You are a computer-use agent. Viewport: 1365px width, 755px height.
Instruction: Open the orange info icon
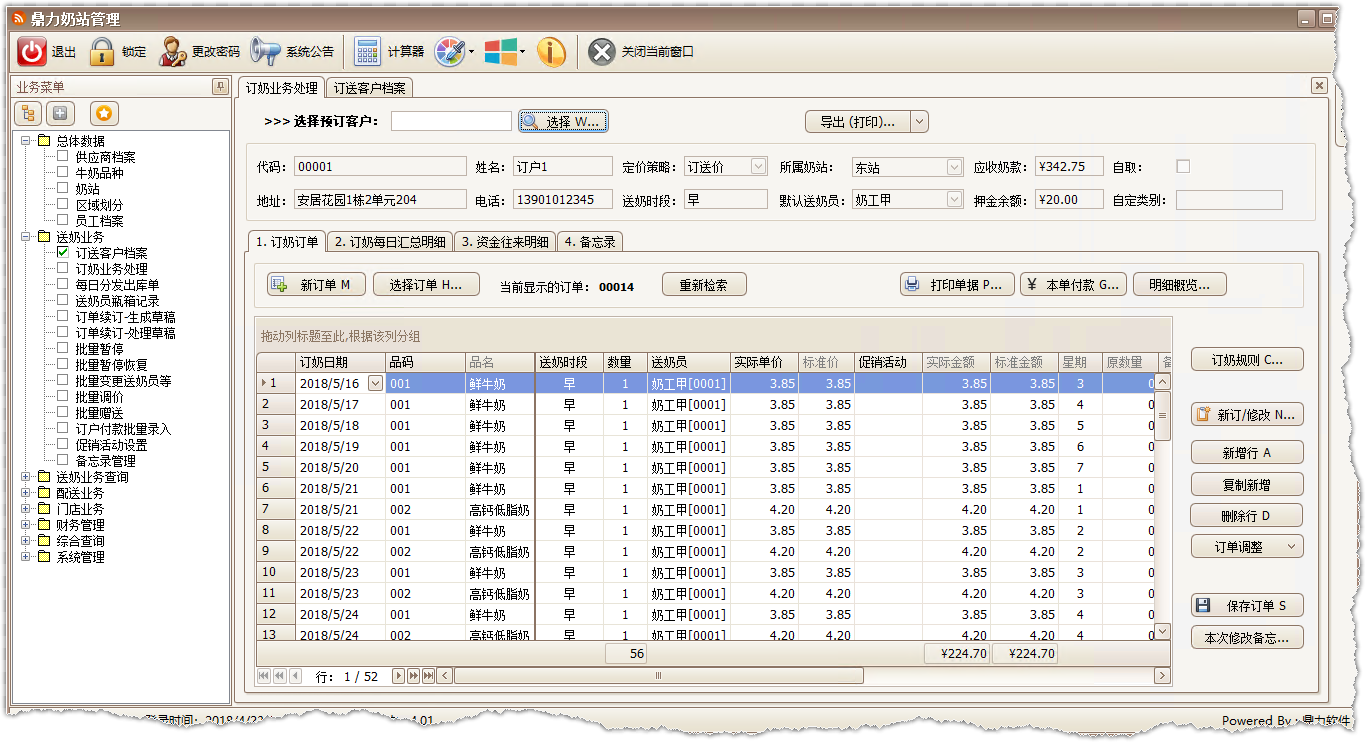pyautogui.click(x=551, y=52)
